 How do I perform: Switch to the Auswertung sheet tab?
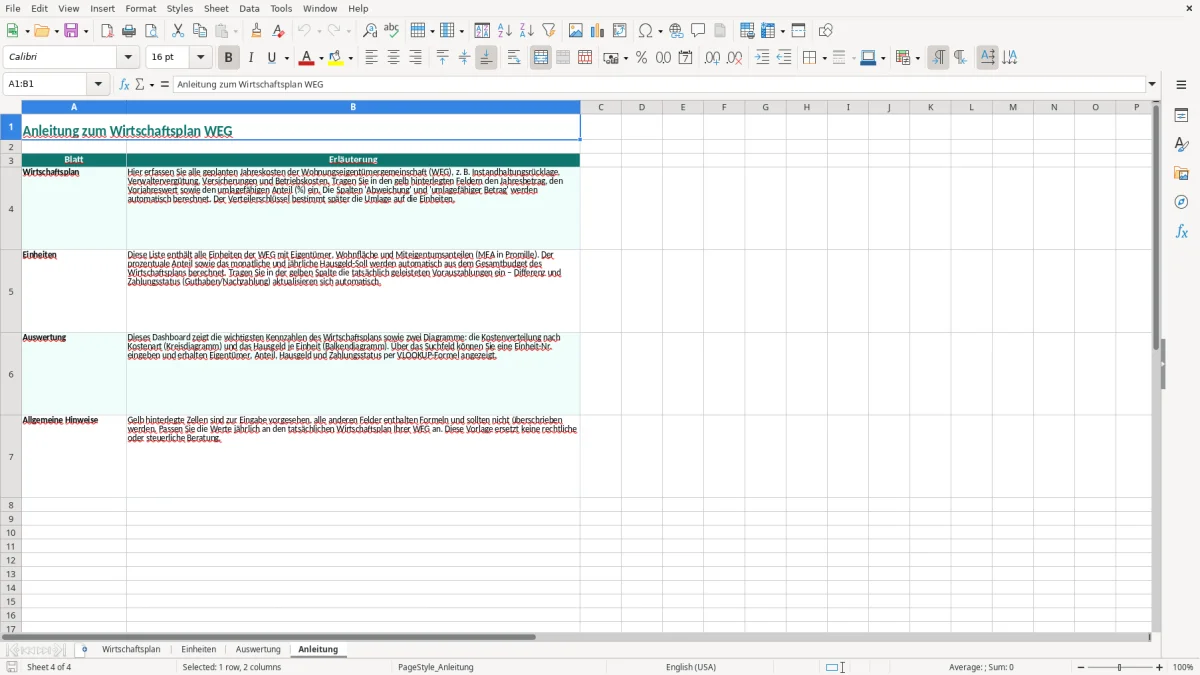tap(258, 650)
